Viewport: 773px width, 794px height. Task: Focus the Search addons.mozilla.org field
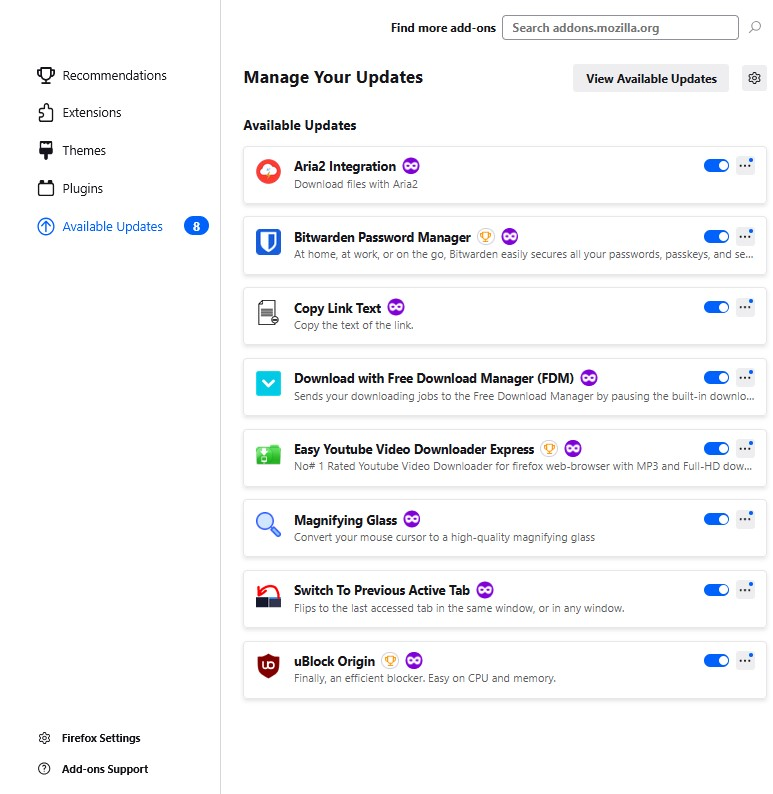(x=620, y=28)
